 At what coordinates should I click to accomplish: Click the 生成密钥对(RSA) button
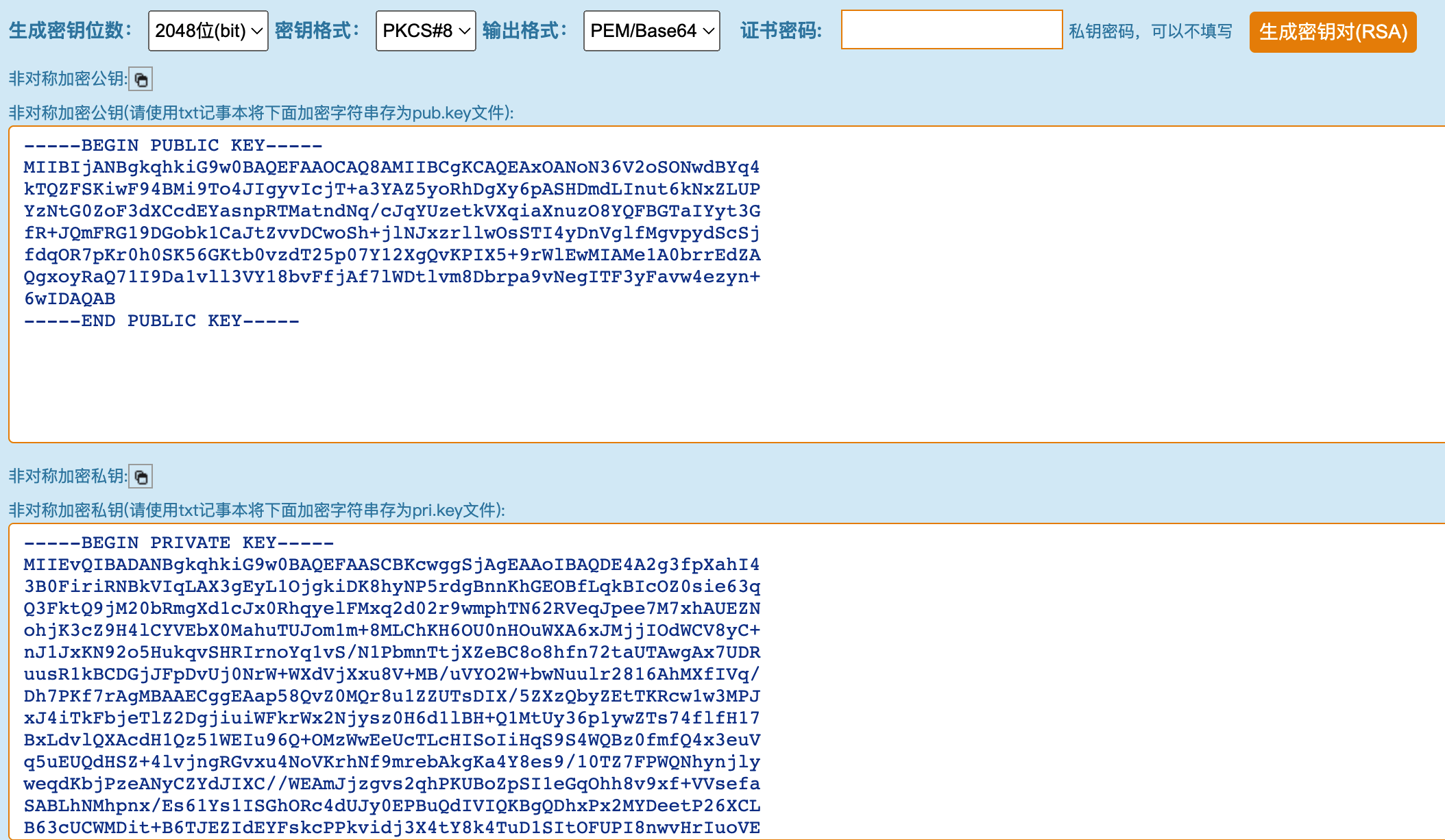(1333, 32)
